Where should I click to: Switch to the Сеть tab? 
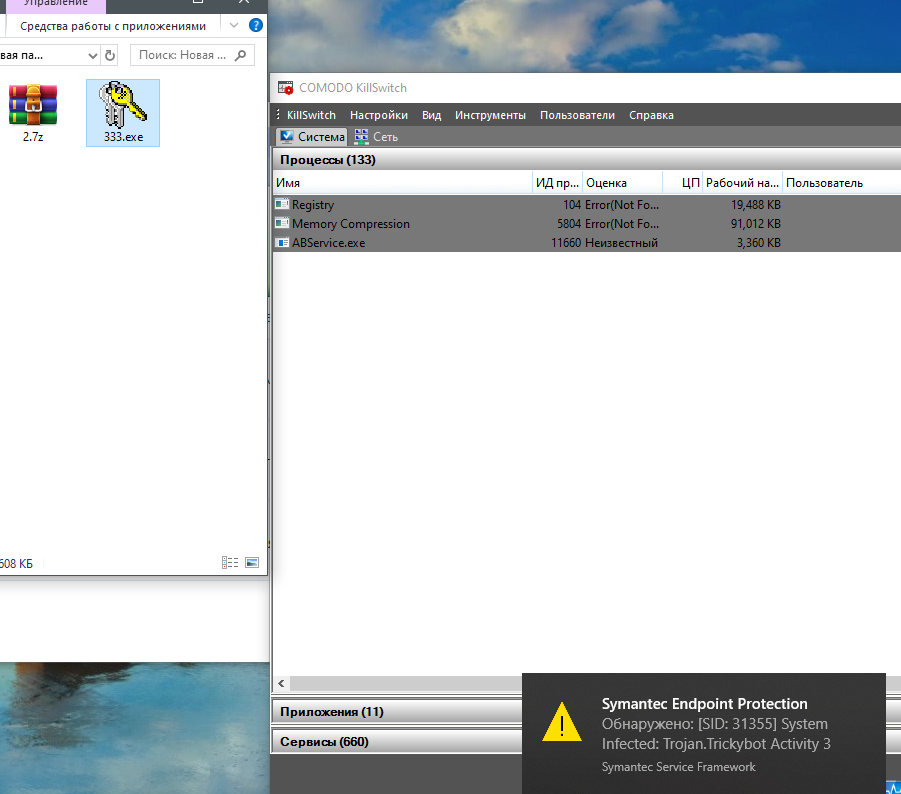376,137
